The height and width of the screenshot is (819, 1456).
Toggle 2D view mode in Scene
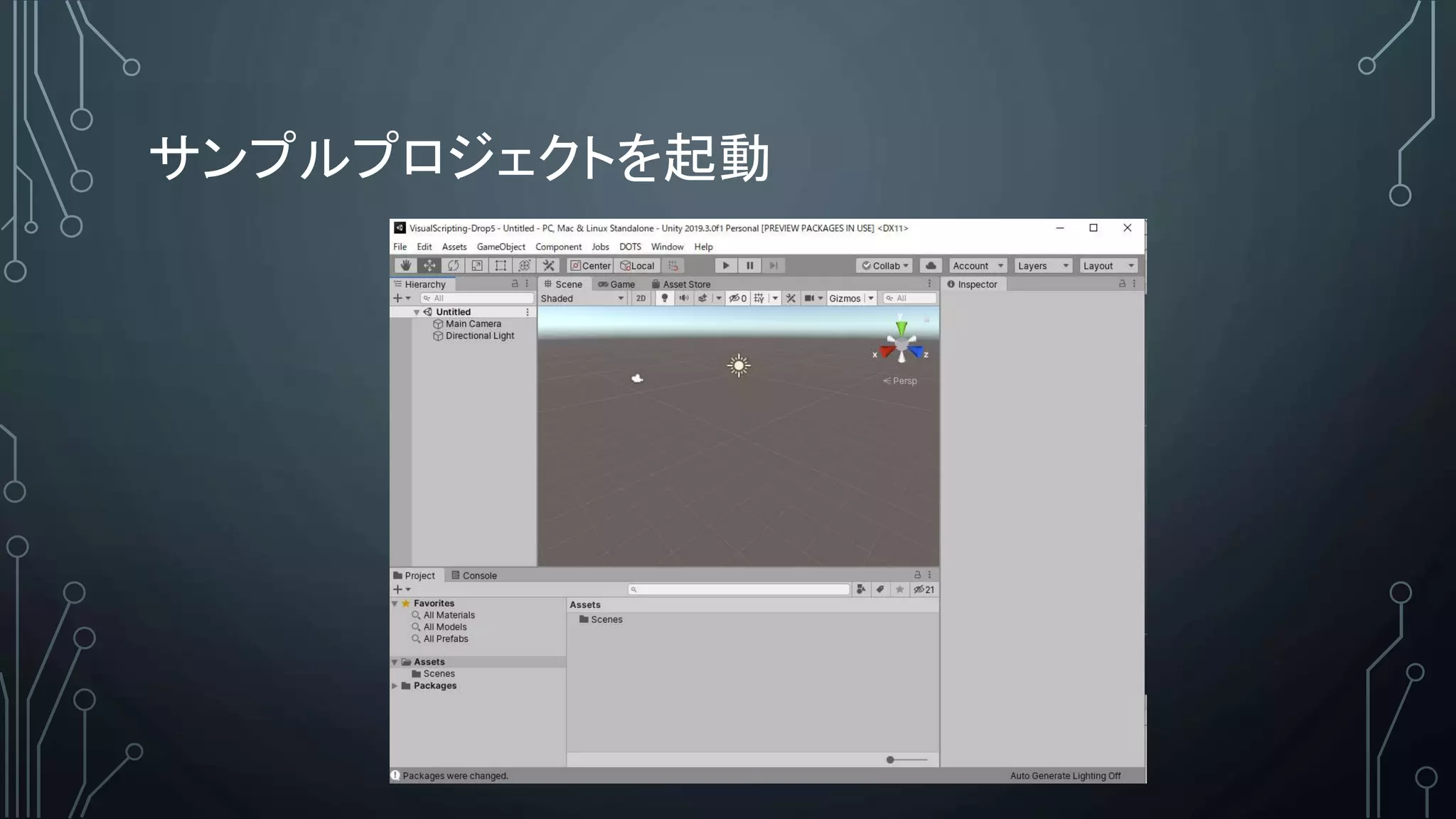(641, 299)
